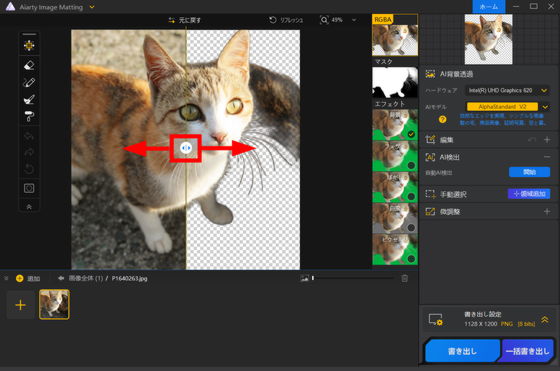560x371 pixels.
Task: Expand export settings with double chevron
Action: pyautogui.click(x=545, y=320)
